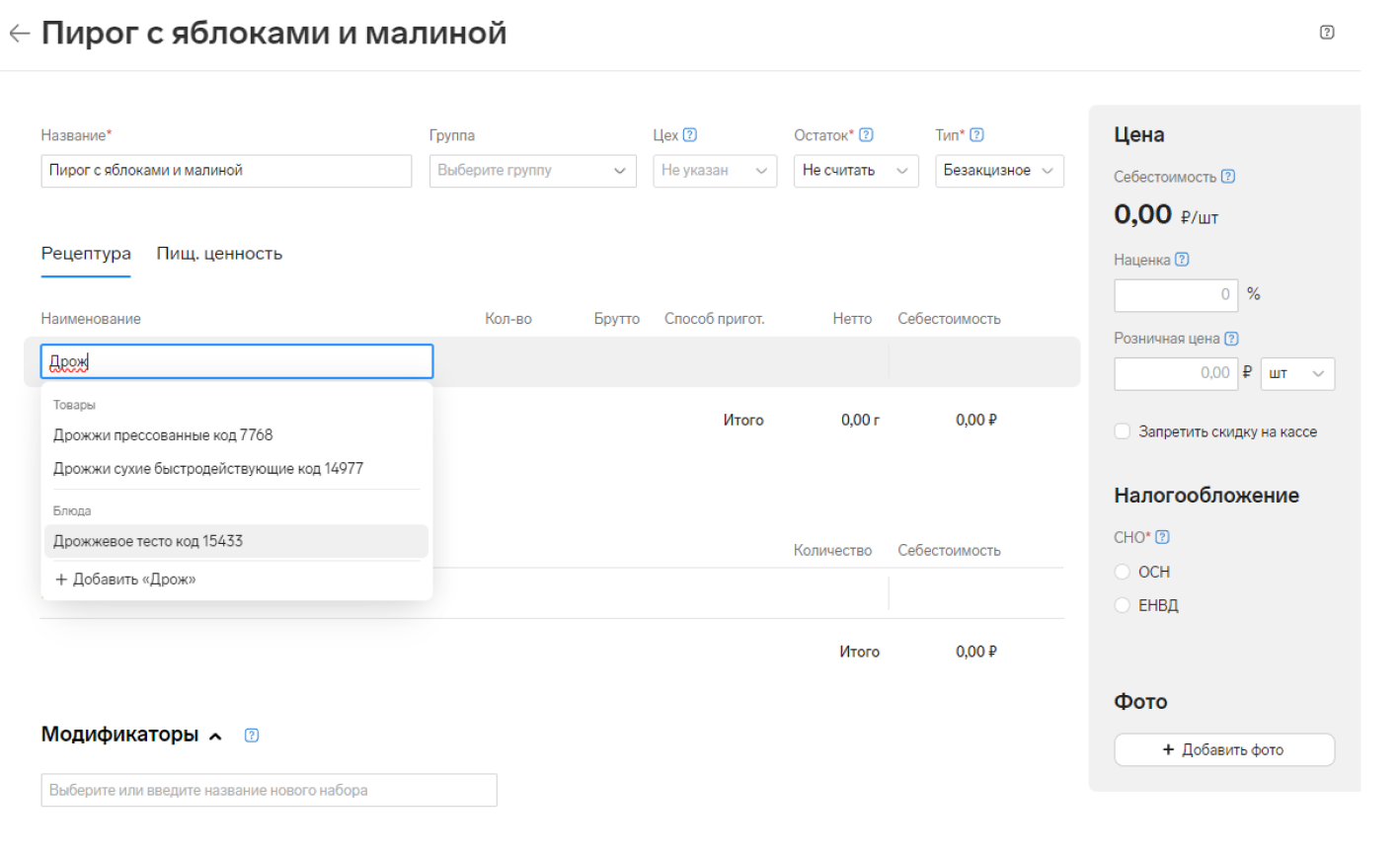This screenshot has width=1400, height=855.
Task: Switch to the Пищ. ценность tab
Action: (219, 254)
